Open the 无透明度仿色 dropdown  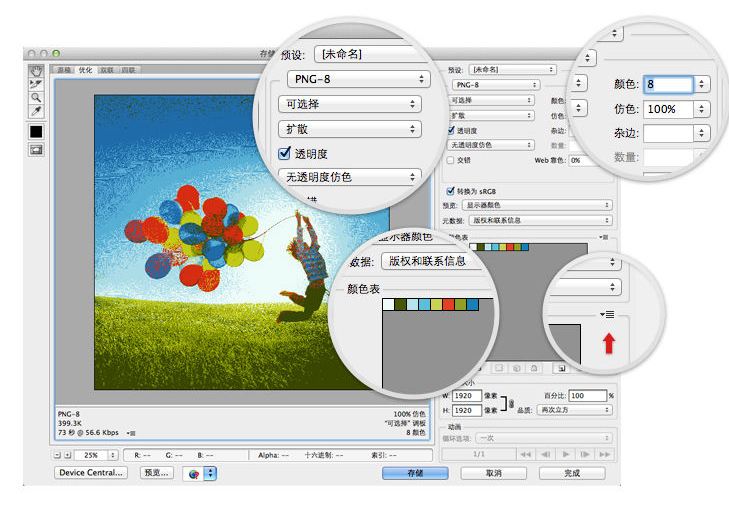point(491,145)
